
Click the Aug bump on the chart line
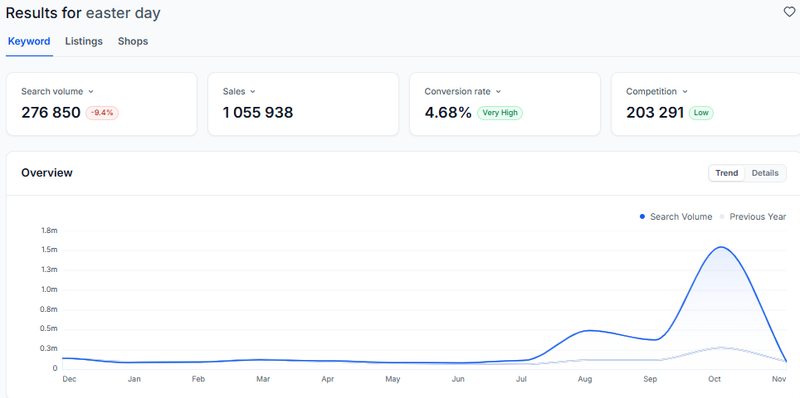point(589,331)
